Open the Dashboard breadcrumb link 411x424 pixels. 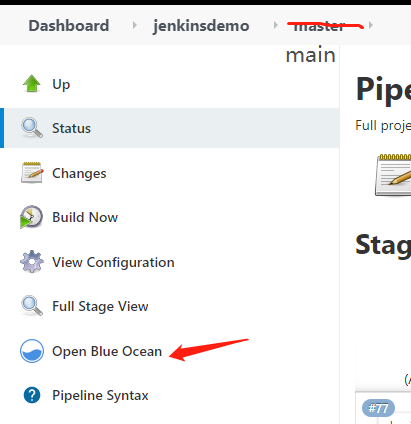tap(69, 26)
